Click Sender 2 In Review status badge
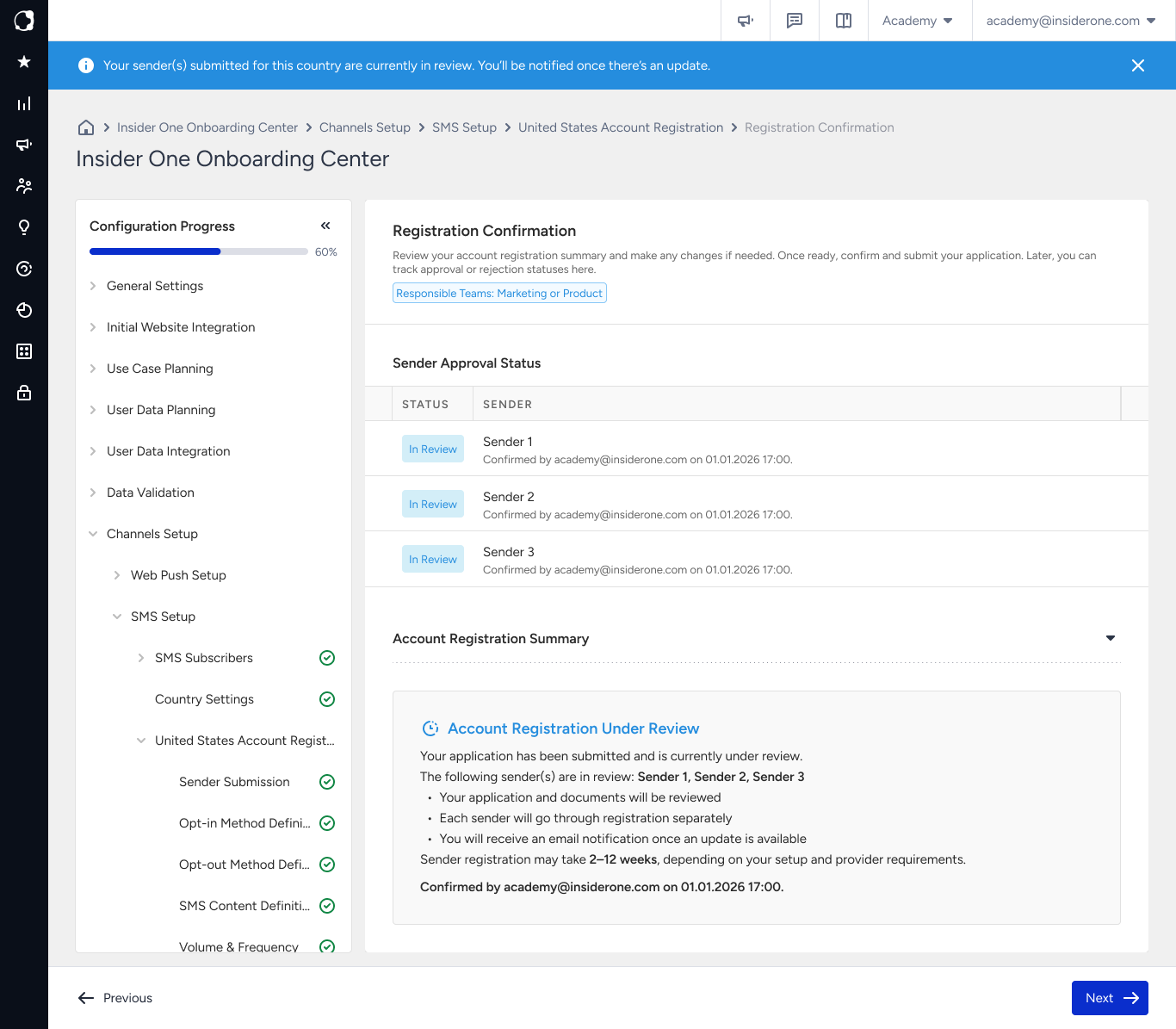The width and height of the screenshot is (1176, 1029). tap(433, 504)
